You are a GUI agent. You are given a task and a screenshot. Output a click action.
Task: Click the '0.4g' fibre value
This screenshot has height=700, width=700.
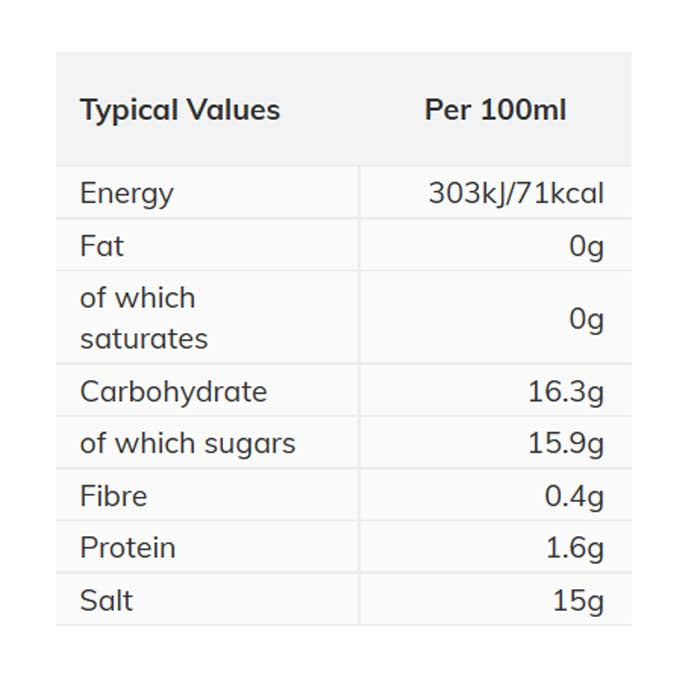tap(574, 496)
